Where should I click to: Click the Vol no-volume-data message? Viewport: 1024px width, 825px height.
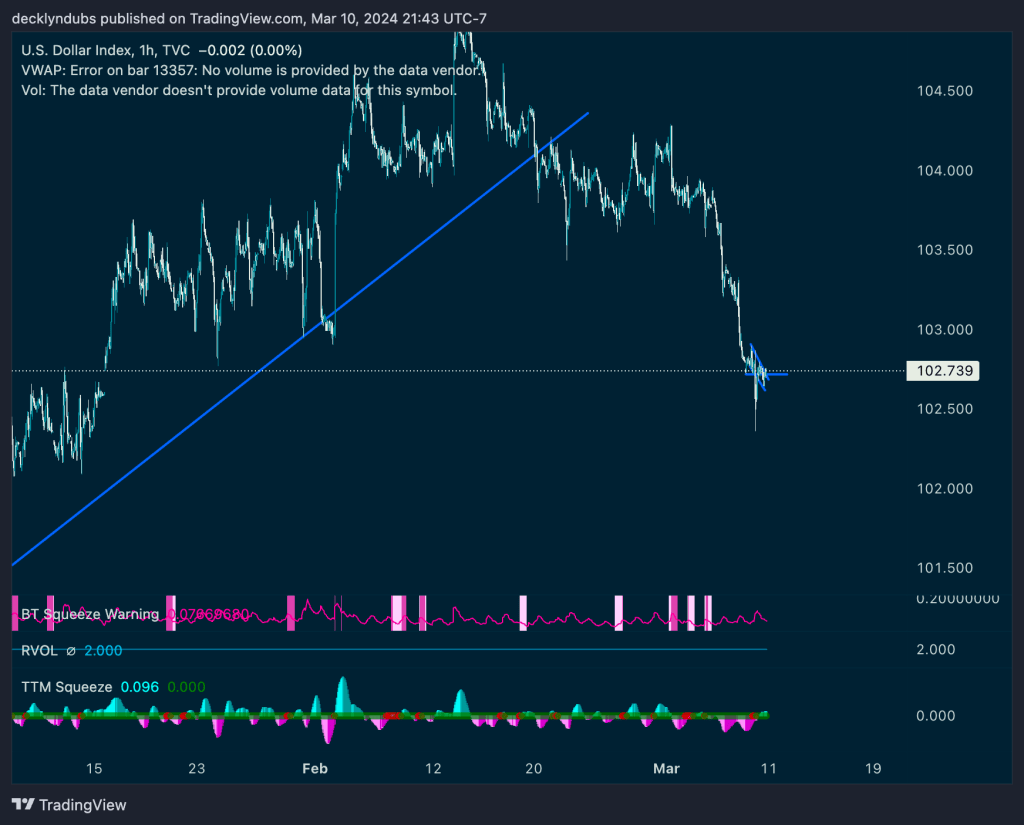pyautogui.click(x=239, y=90)
